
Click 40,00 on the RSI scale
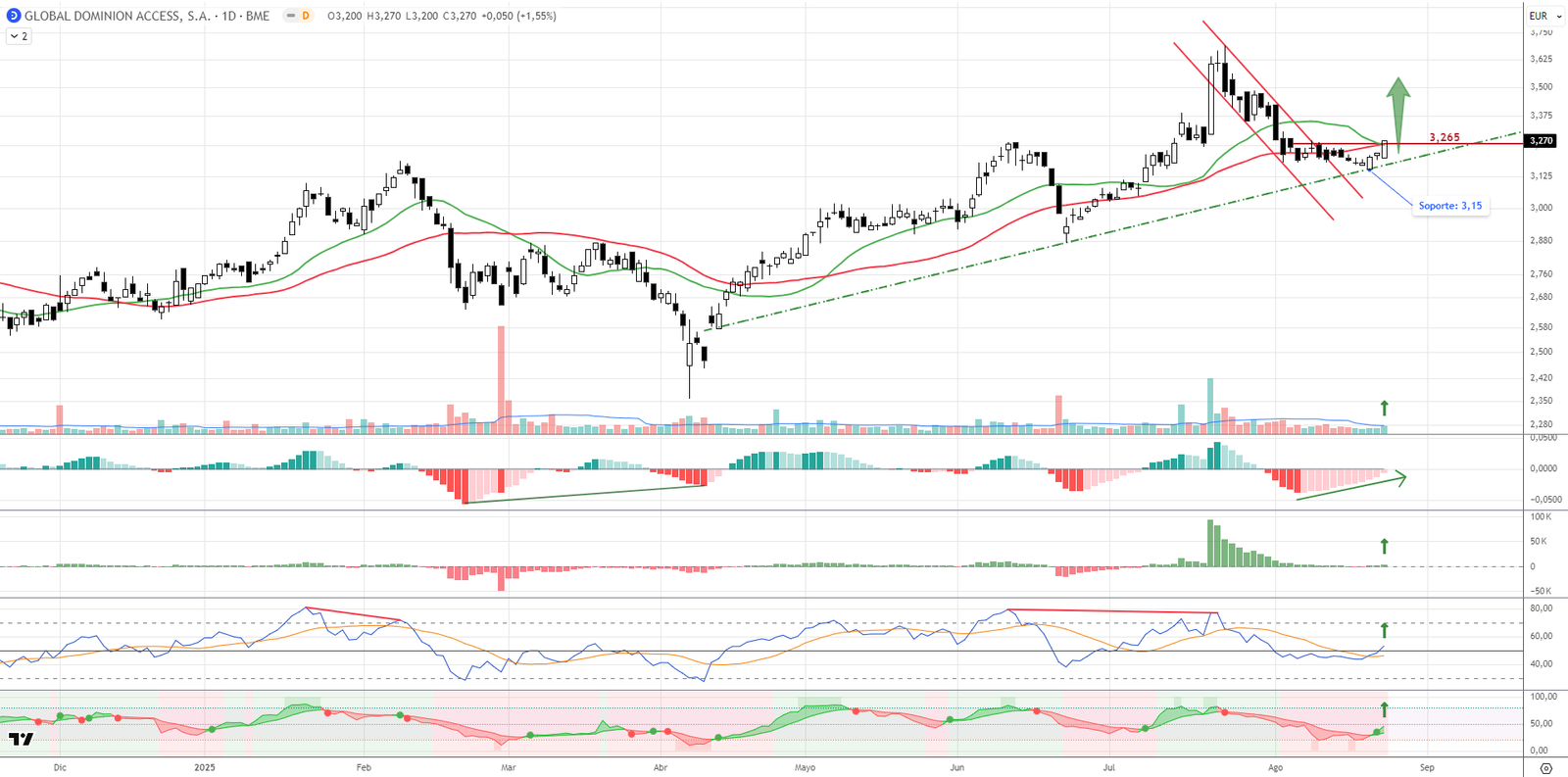[1542, 663]
